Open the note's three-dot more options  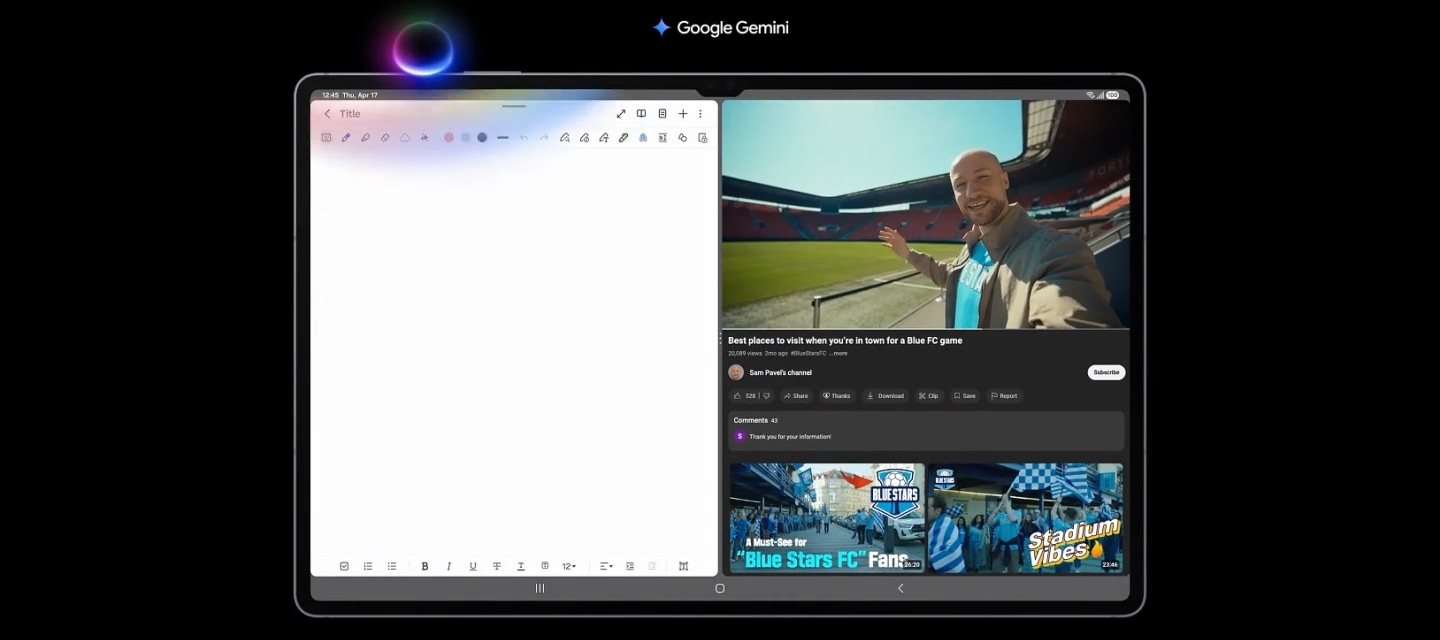coord(700,114)
